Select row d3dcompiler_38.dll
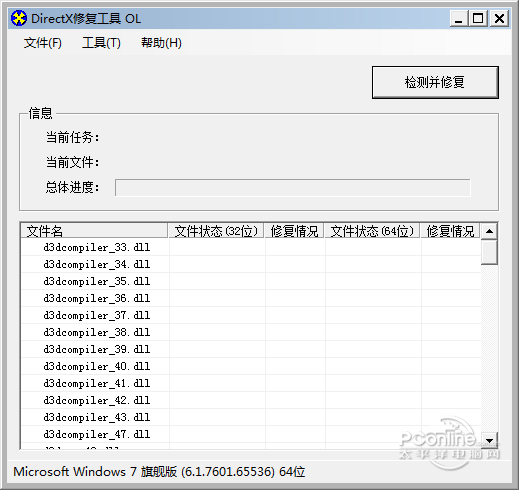 251,332
